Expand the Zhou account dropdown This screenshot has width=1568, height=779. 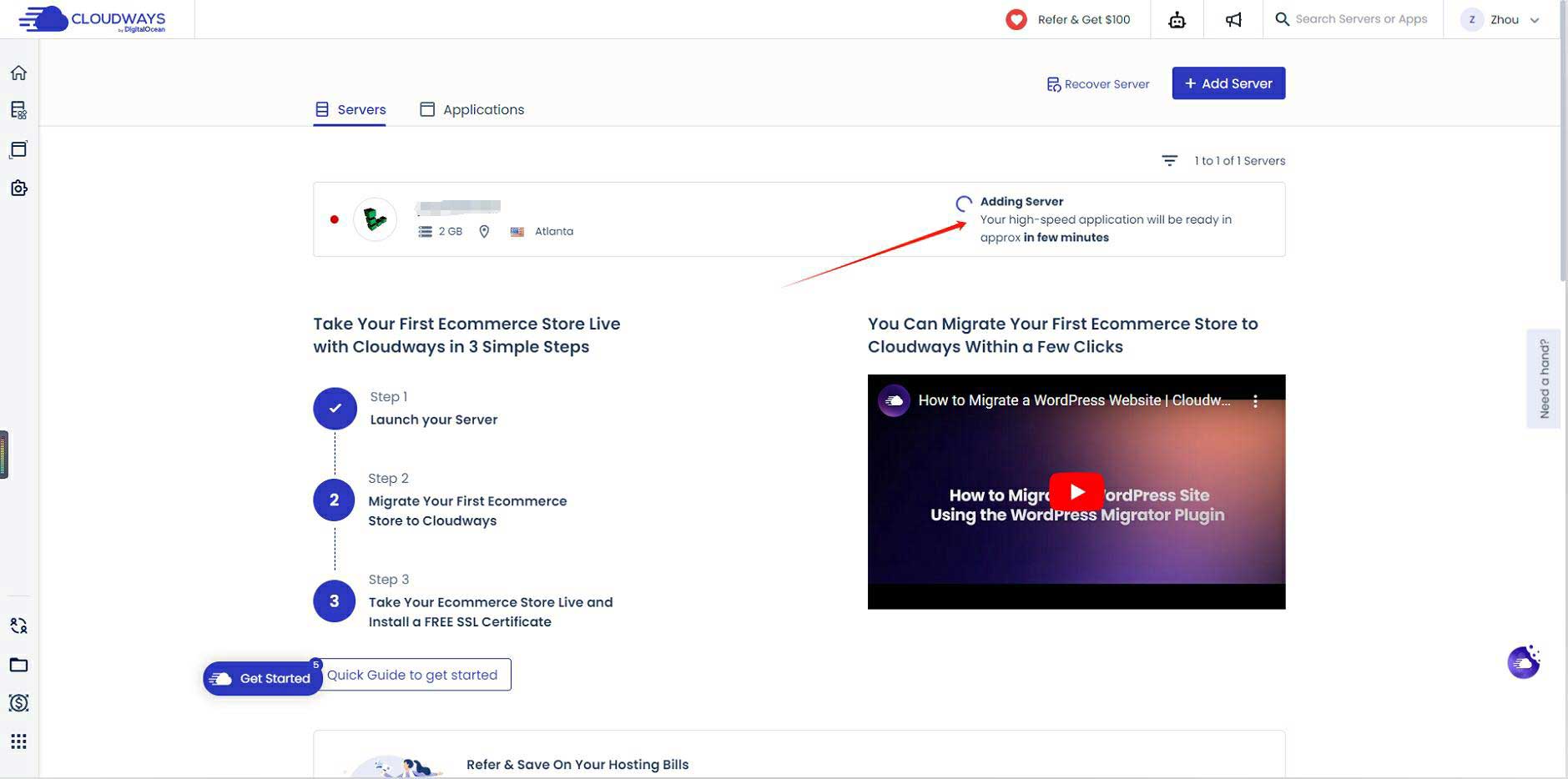point(1535,20)
